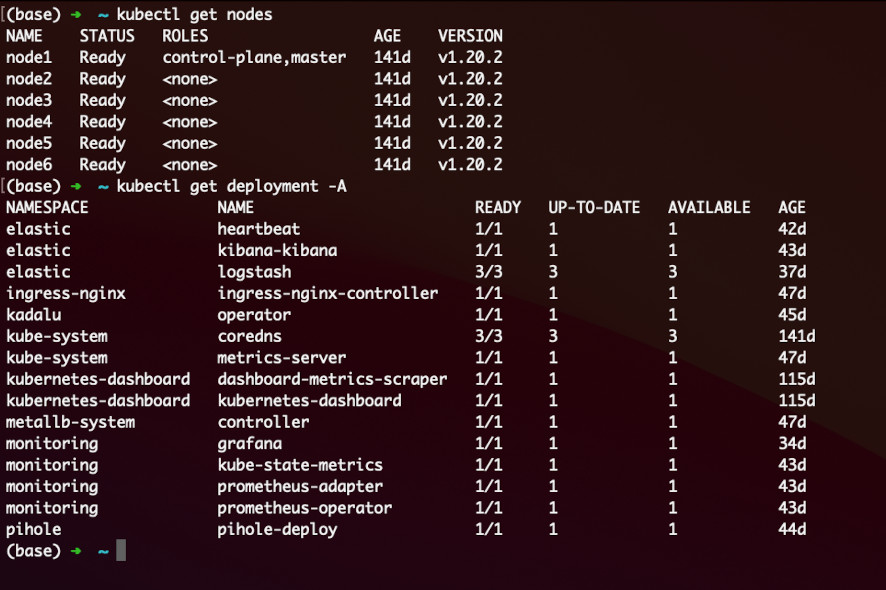Image resolution: width=886 pixels, height=590 pixels.
Task: Place cursor at the terminal prompt block
Action: (x=121, y=550)
